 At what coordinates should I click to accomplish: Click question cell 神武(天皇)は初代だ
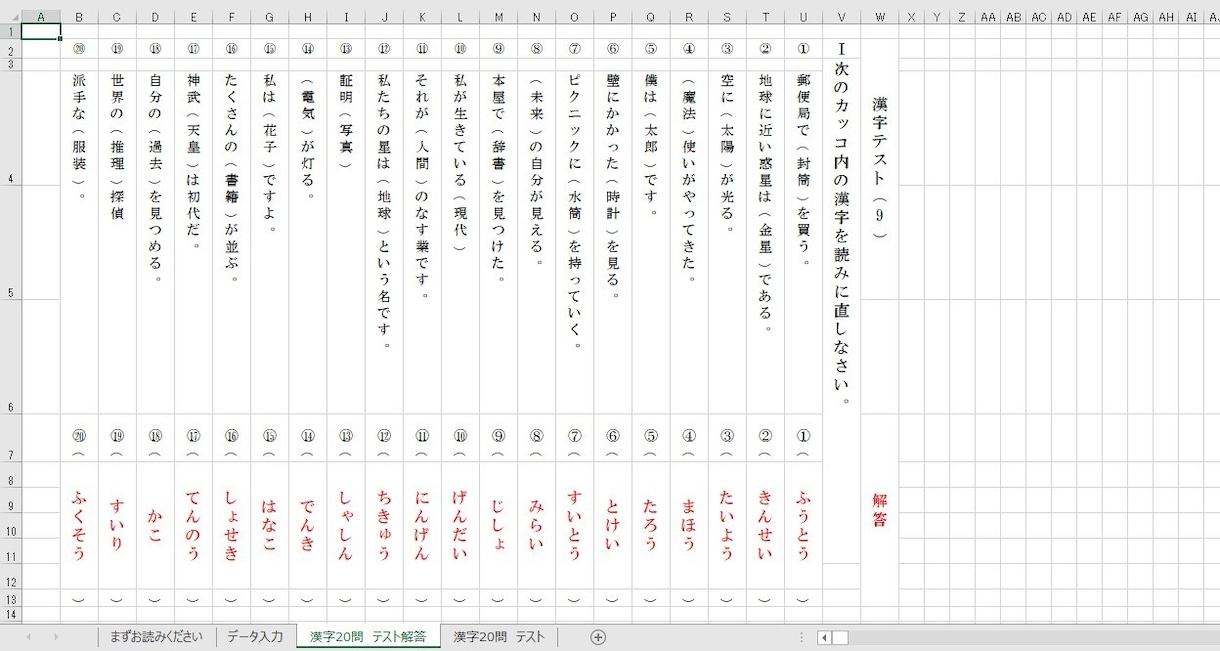coord(194,243)
